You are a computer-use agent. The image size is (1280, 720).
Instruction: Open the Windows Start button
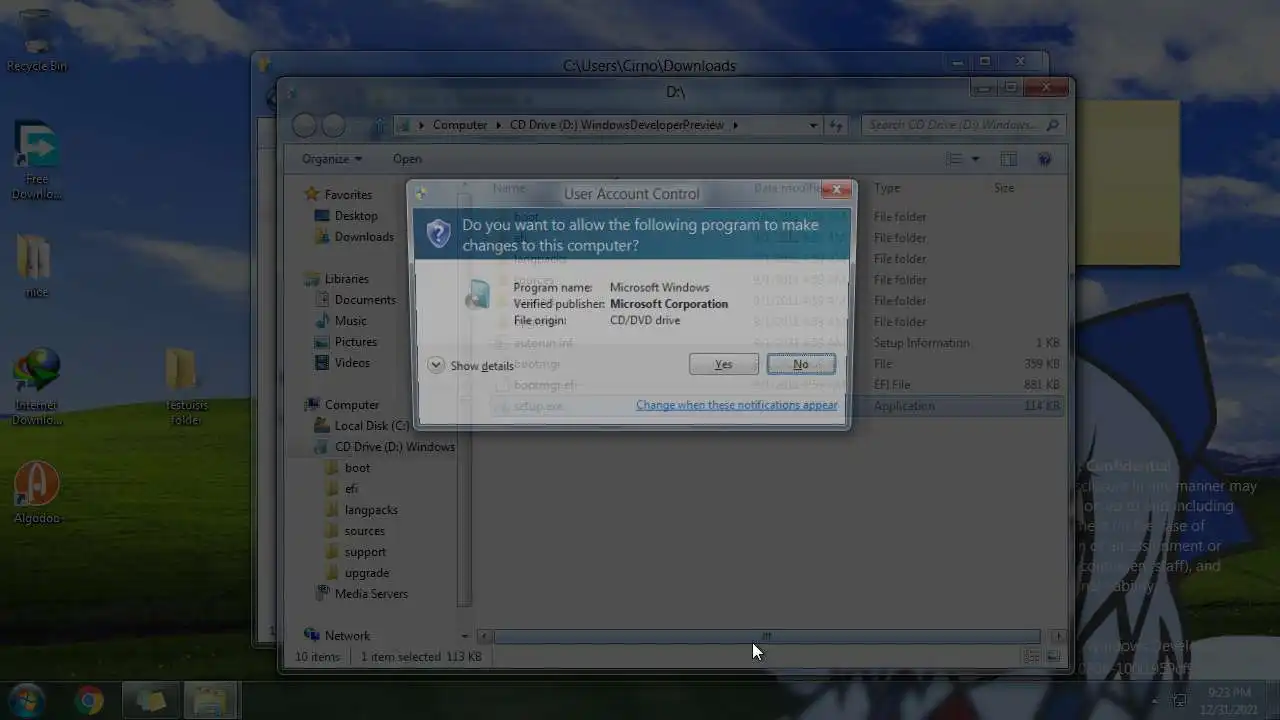coord(27,701)
